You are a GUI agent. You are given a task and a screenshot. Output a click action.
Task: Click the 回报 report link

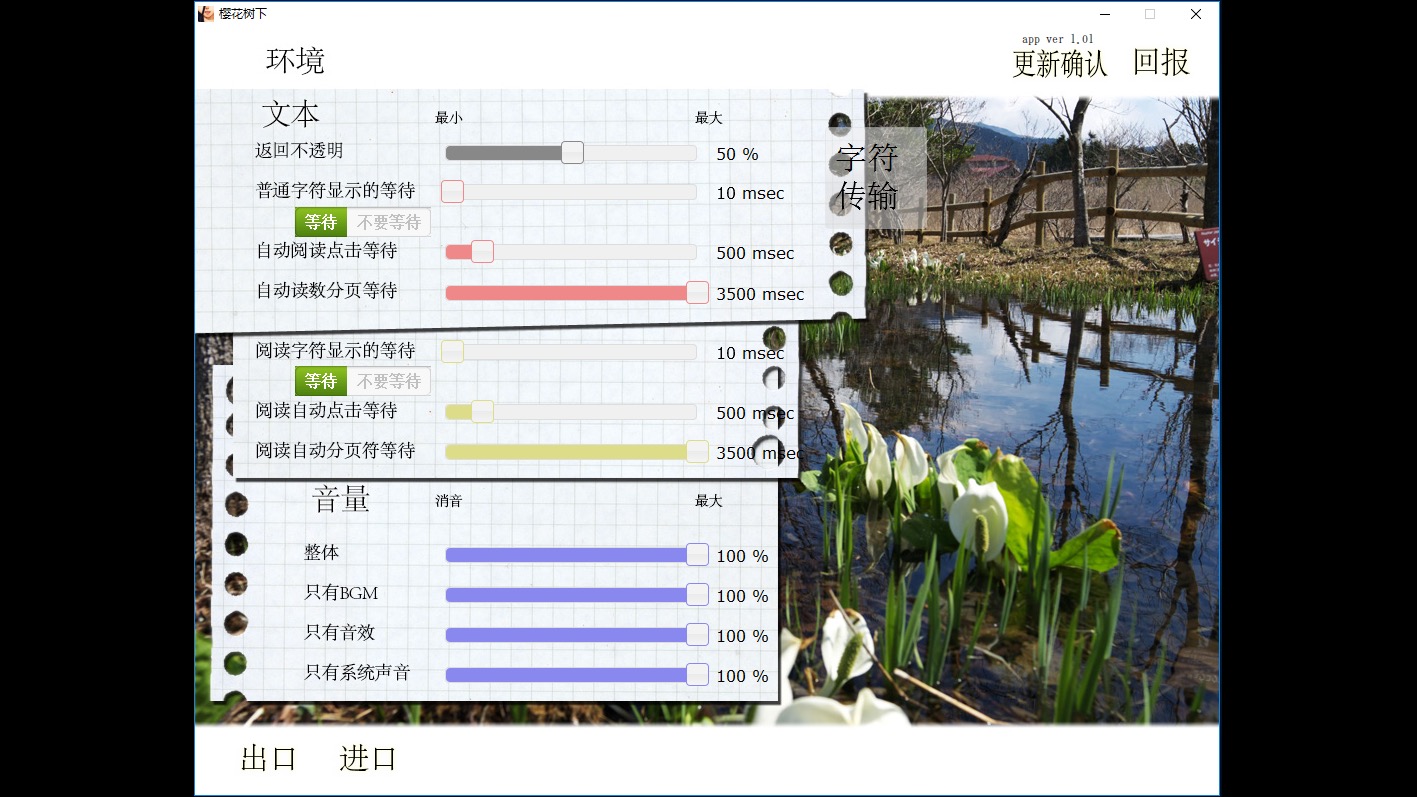click(1161, 62)
